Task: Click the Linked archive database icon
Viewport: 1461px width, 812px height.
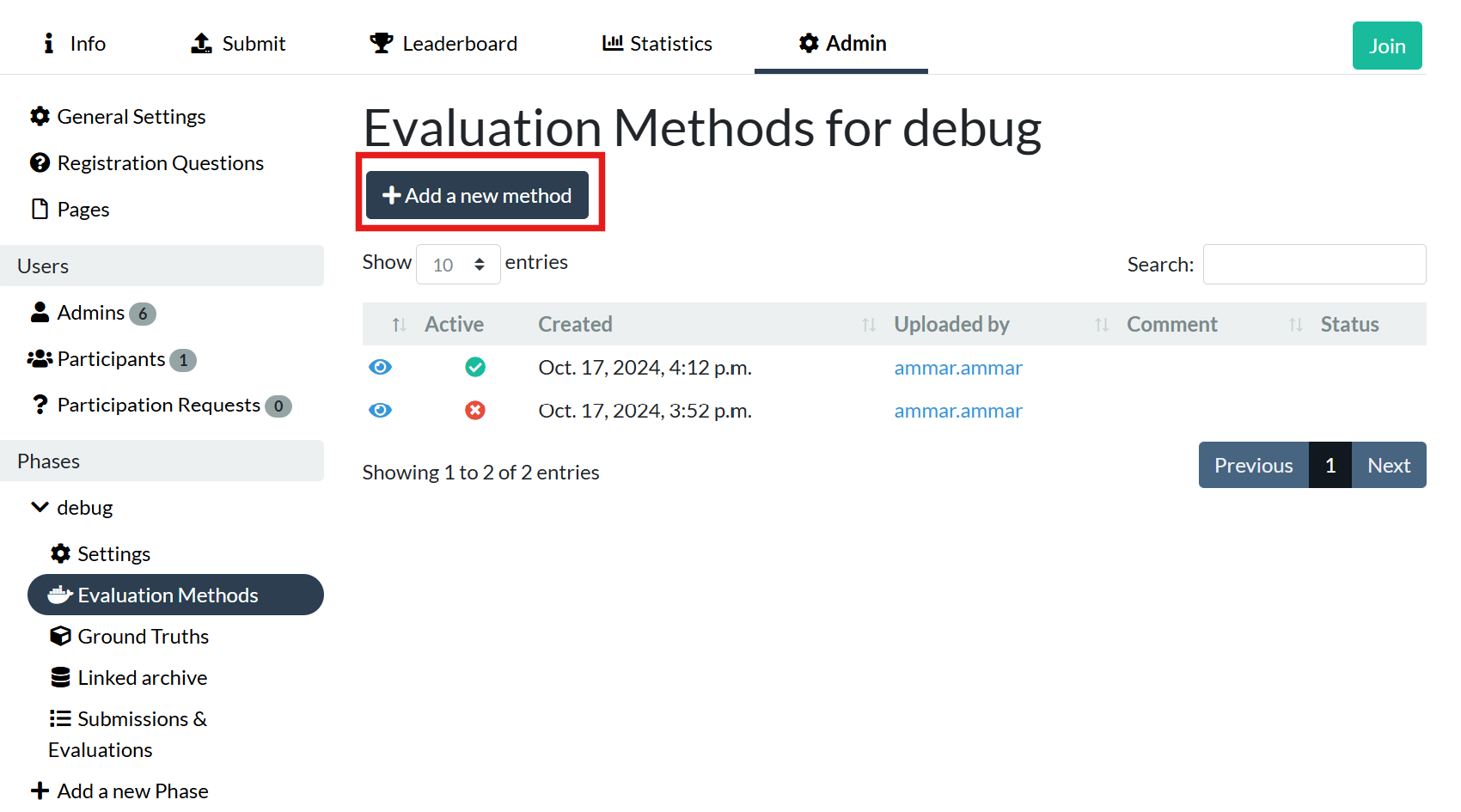Action: 60,677
